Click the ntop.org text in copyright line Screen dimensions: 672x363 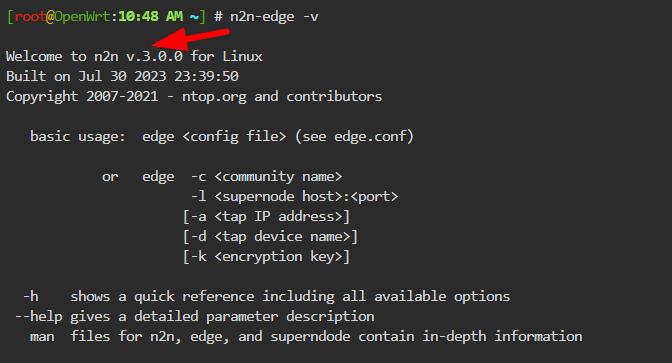point(214,97)
